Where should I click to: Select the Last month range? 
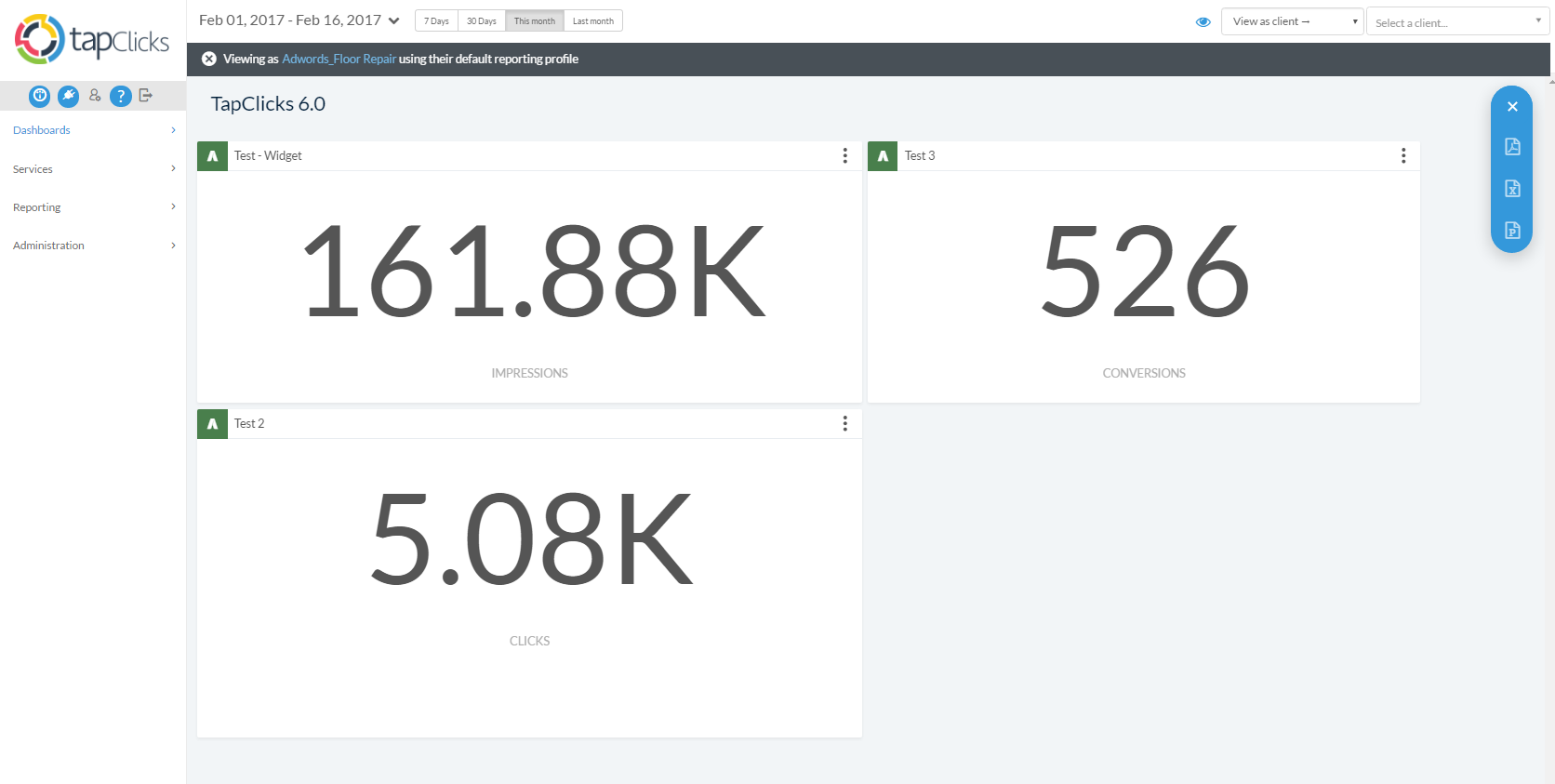point(593,20)
